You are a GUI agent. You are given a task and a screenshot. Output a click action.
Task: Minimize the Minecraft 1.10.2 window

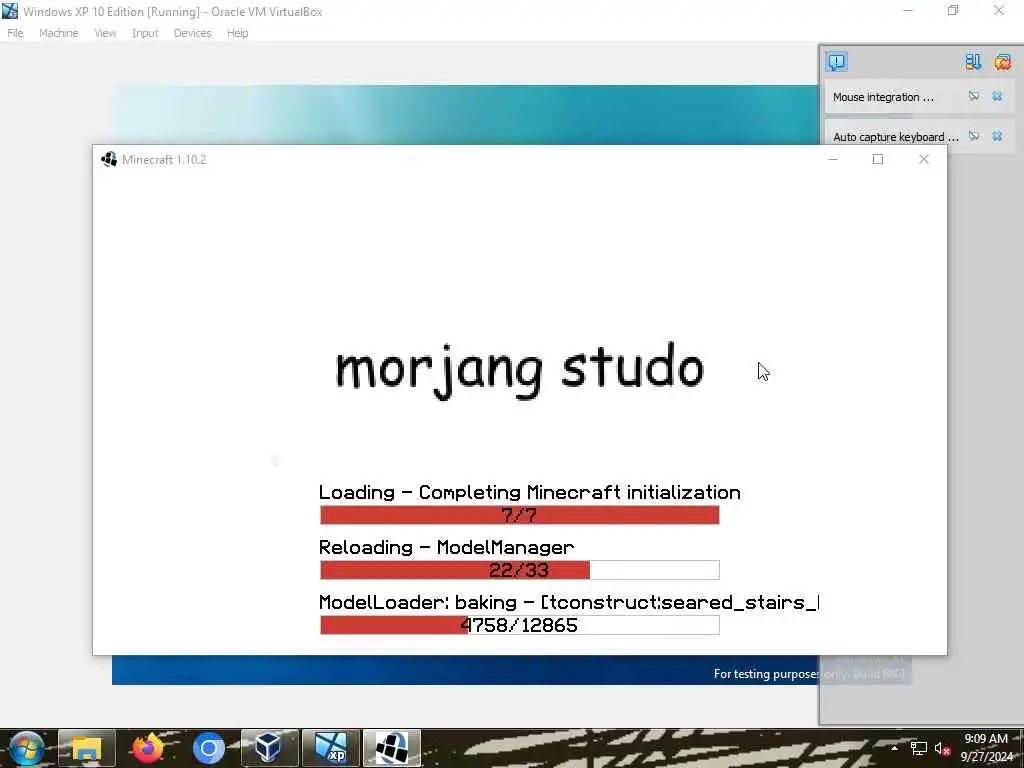(x=833, y=159)
